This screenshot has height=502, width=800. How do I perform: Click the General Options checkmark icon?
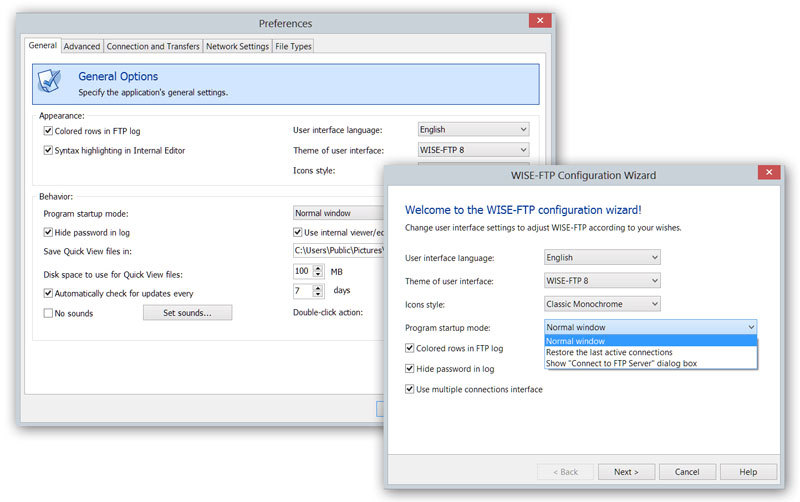point(49,82)
